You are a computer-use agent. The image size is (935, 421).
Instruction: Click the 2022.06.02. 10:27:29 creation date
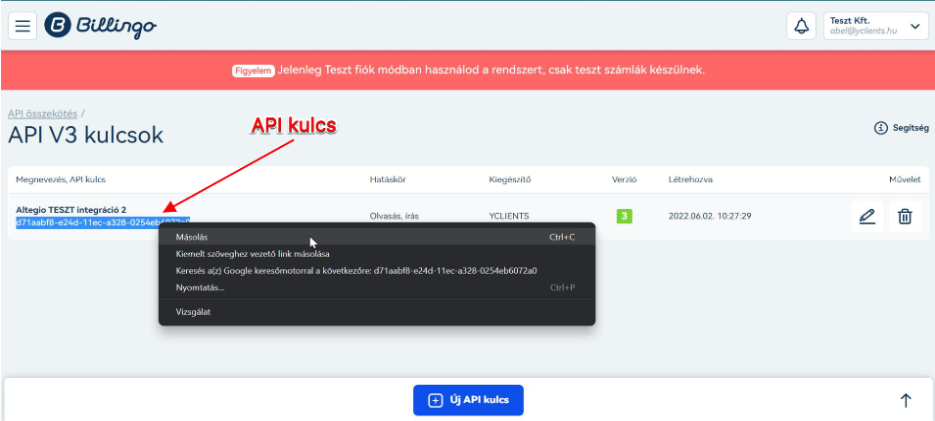[710, 216]
